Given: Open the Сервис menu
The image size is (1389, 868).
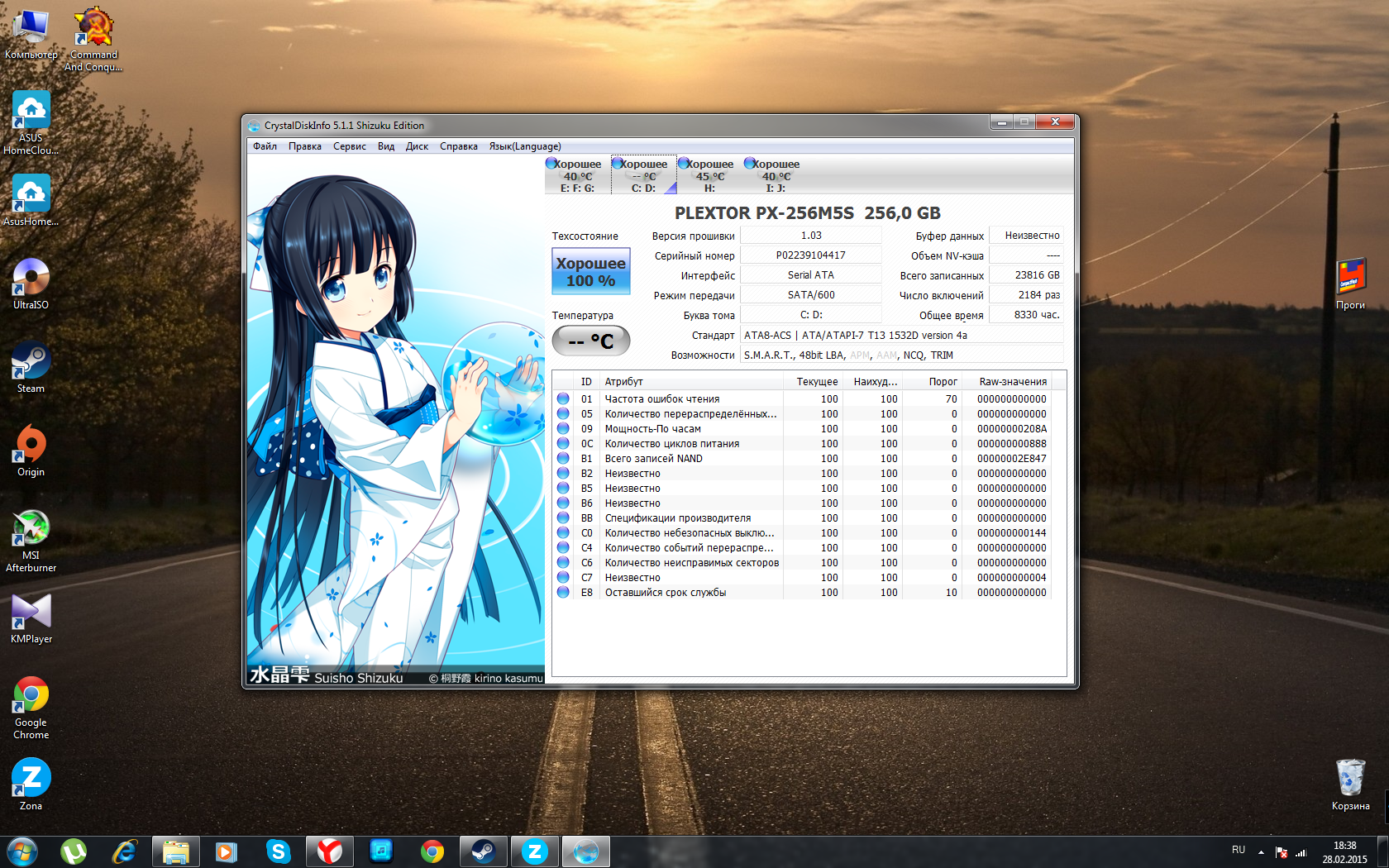Looking at the screenshot, I should coord(350,146).
